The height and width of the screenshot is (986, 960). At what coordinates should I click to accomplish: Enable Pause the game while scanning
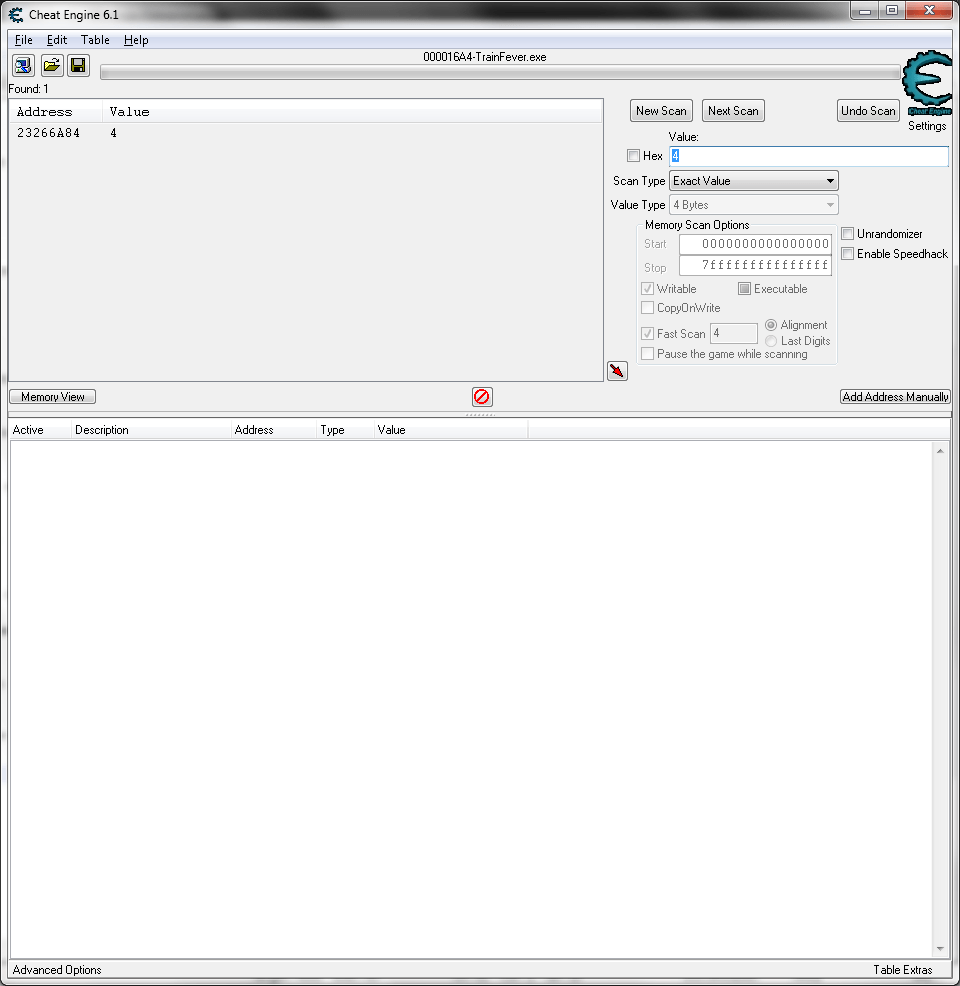coord(648,354)
